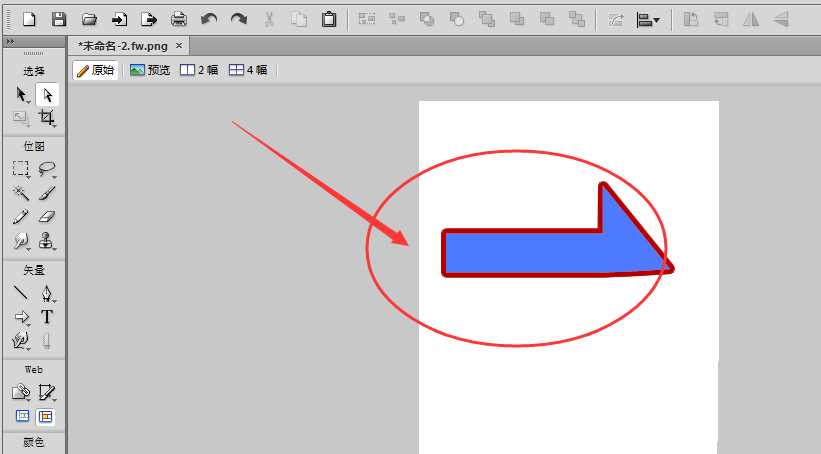Select the Pencil tool

click(x=21, y=216)
